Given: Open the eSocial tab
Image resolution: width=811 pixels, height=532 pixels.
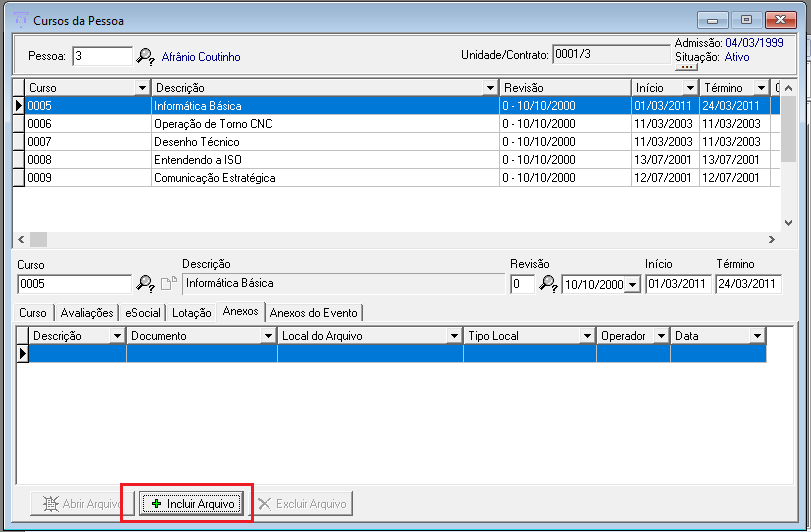Looking at the screenshot, I should (x=143, y=313).
